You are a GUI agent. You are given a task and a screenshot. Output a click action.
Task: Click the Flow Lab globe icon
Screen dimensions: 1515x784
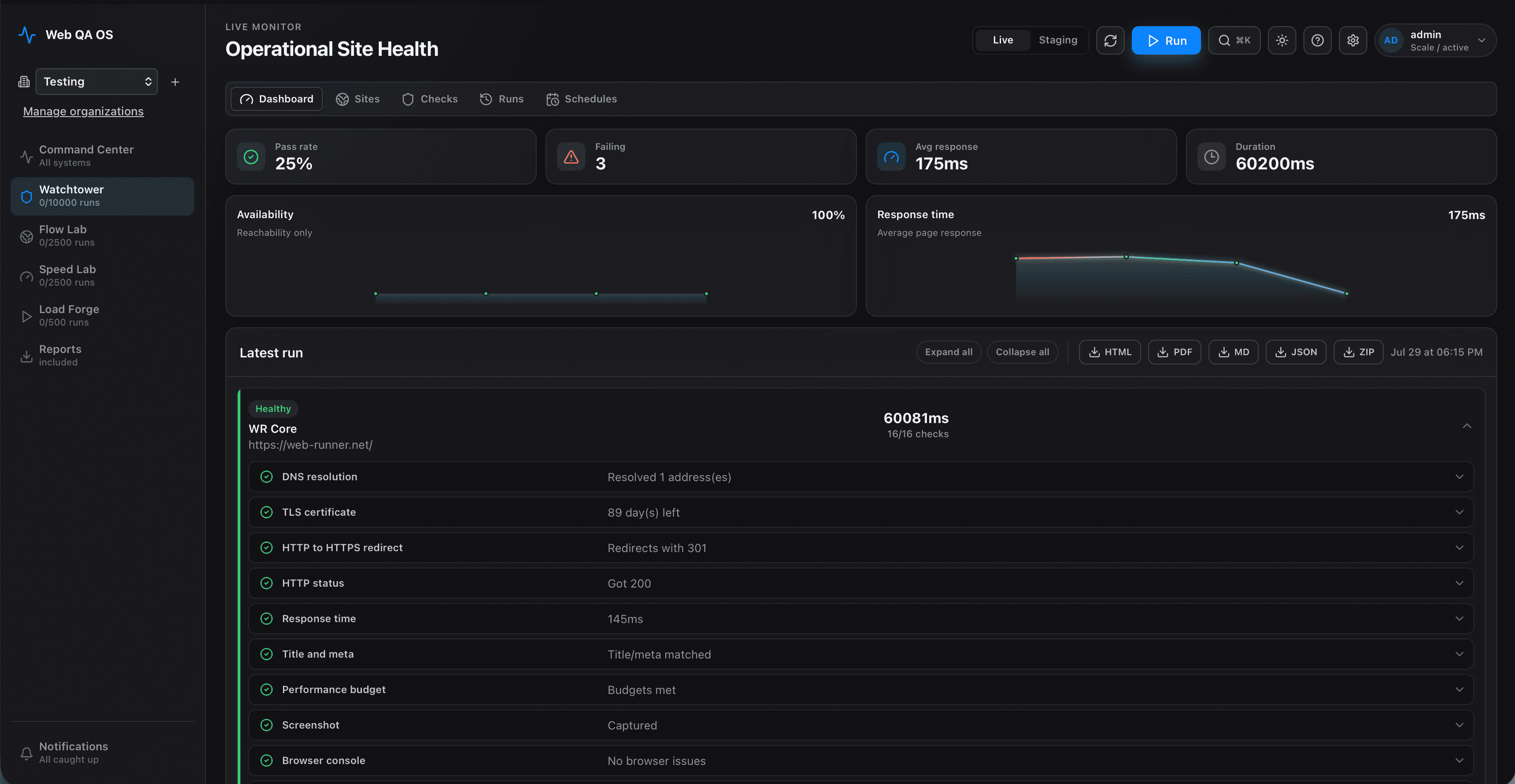coord(27,236)
